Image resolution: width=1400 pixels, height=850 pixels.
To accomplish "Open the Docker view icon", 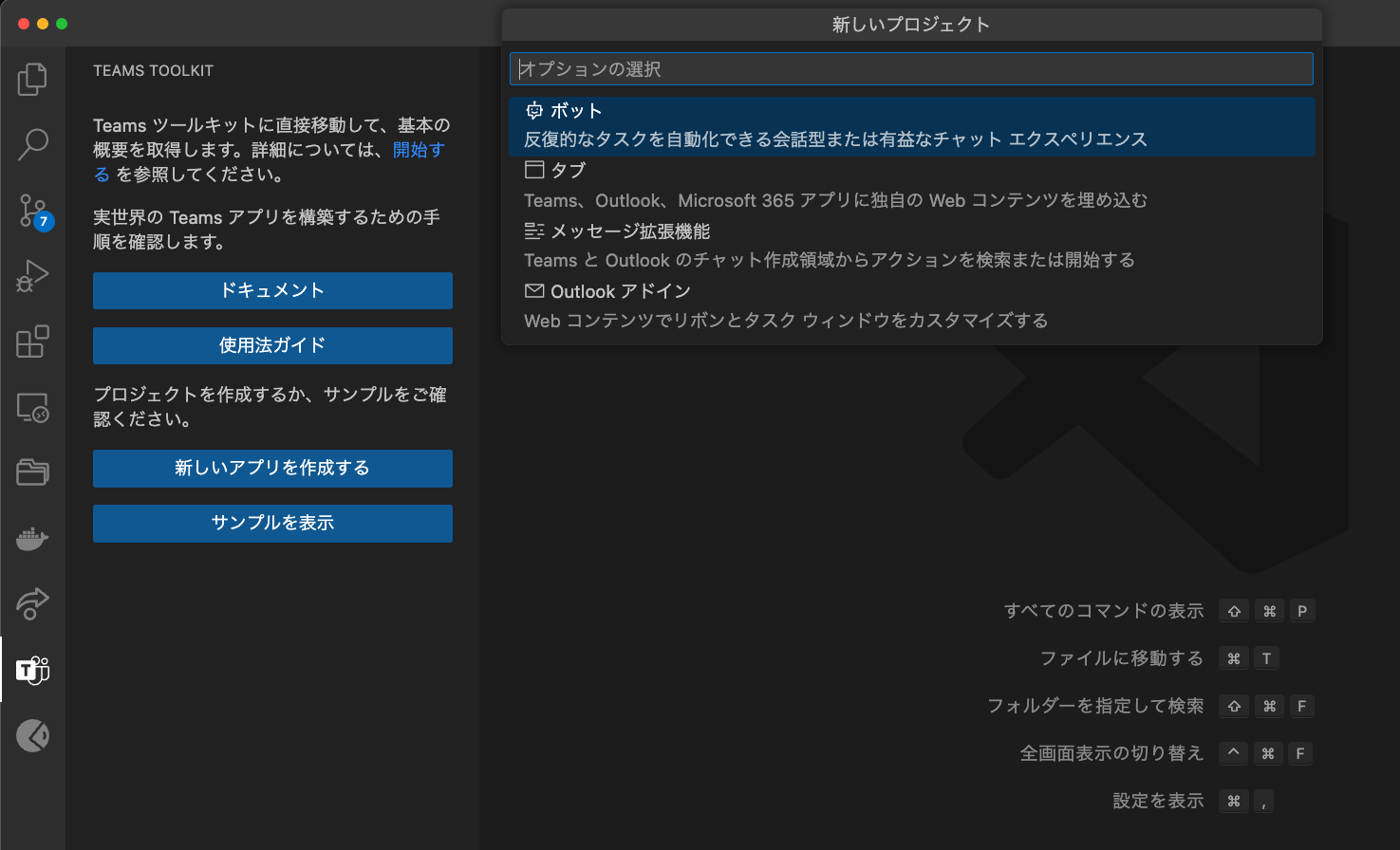I will click(x=32, y=539).
